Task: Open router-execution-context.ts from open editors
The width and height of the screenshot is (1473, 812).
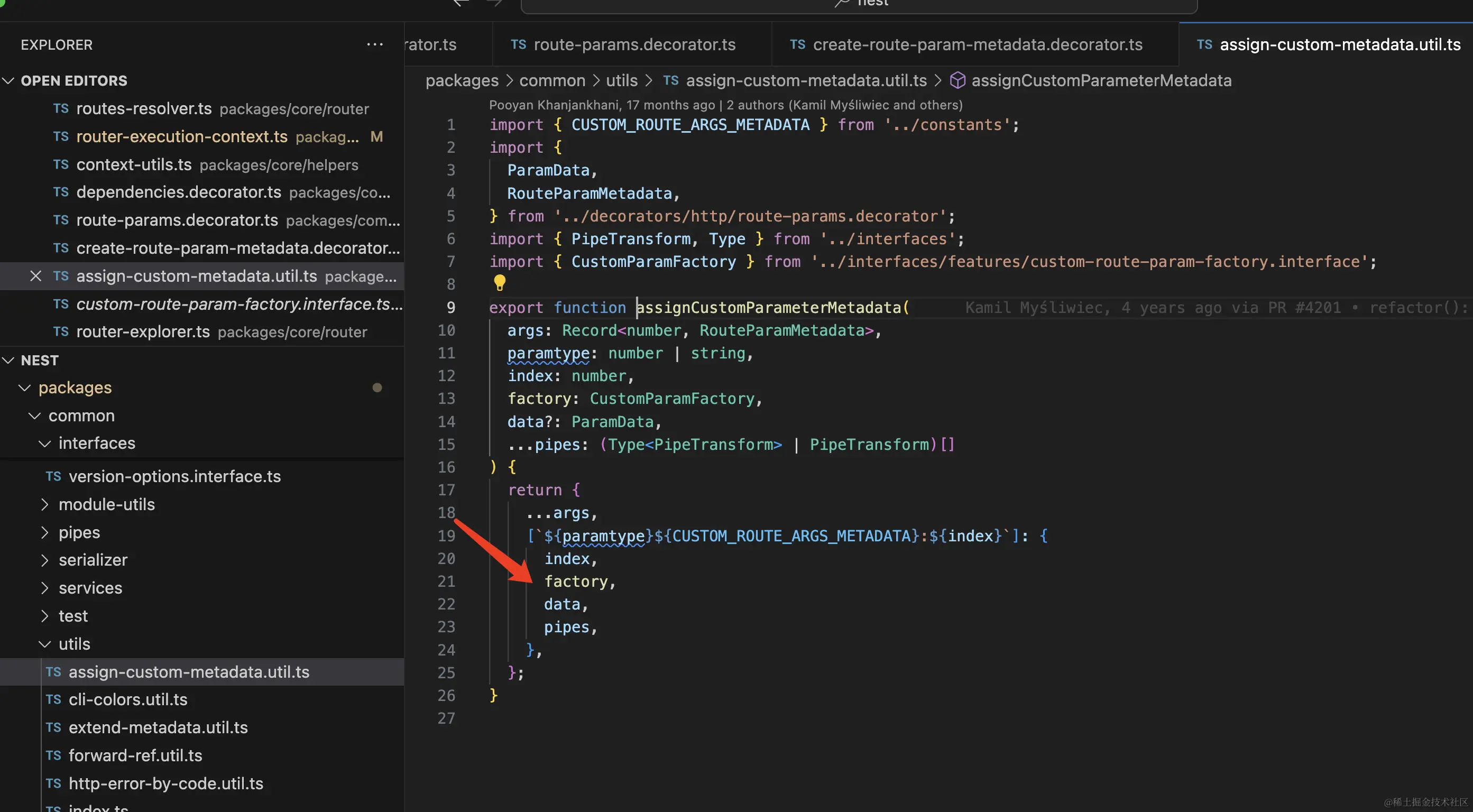Action: pyautogui.click(x=181, y=137)
